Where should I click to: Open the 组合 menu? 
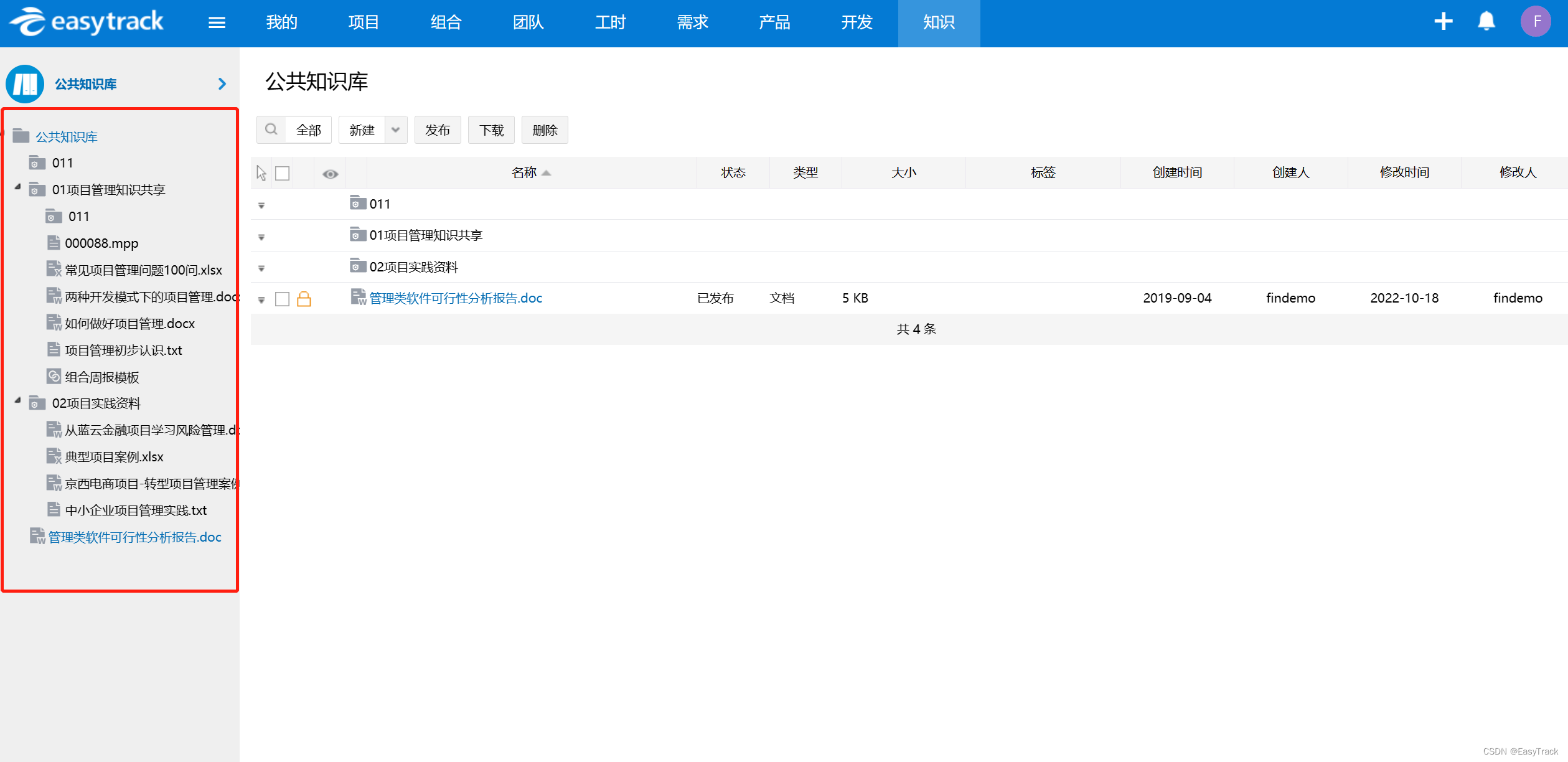pos(446,22)
